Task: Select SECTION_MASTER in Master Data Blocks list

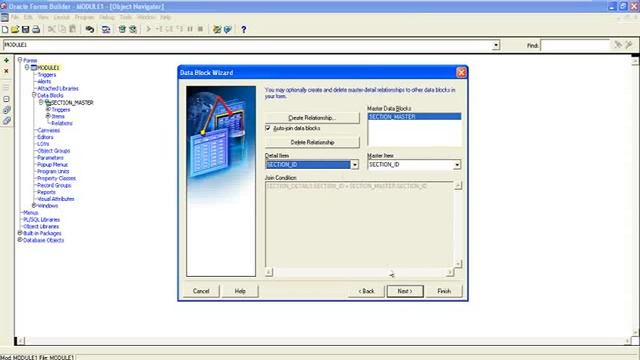Action: coord(414,117)
